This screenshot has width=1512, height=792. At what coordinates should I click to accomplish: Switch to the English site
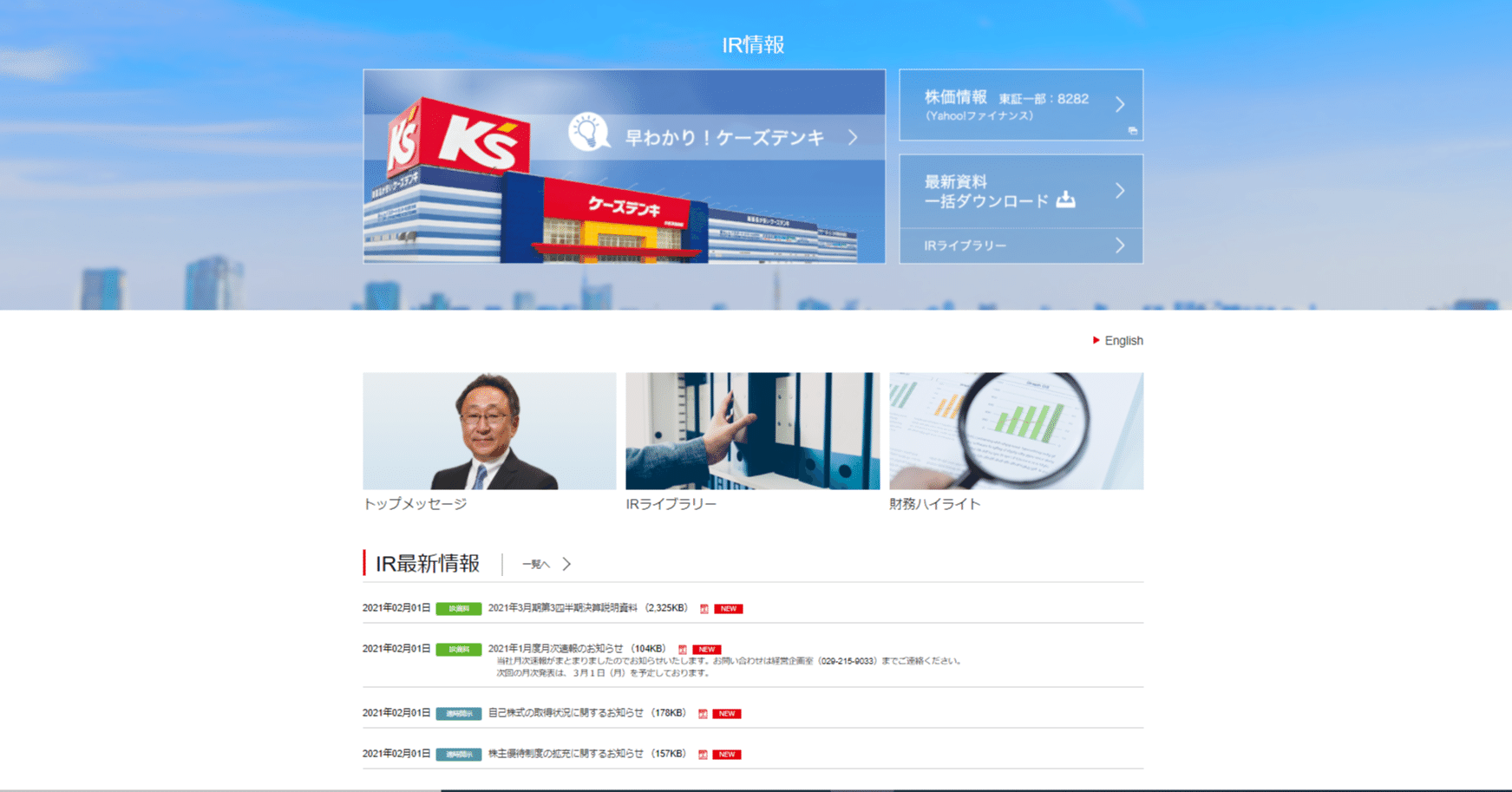1123,341
